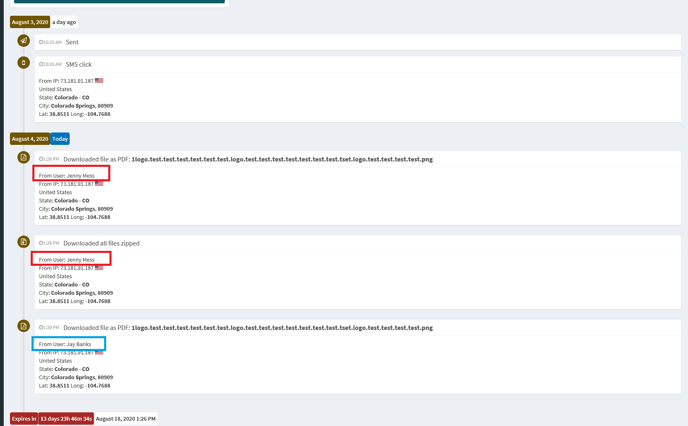Click the red Expires in badge
Viewport: 688px width, 426px height.
point(24,419)
